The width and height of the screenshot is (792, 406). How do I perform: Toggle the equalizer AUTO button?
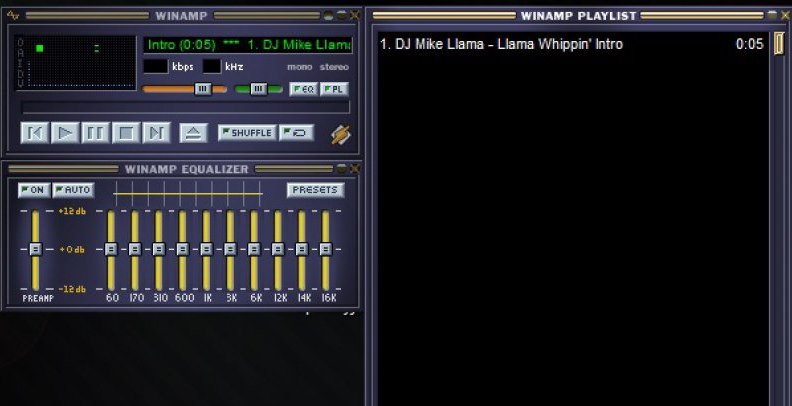click(x=72, y=190)
